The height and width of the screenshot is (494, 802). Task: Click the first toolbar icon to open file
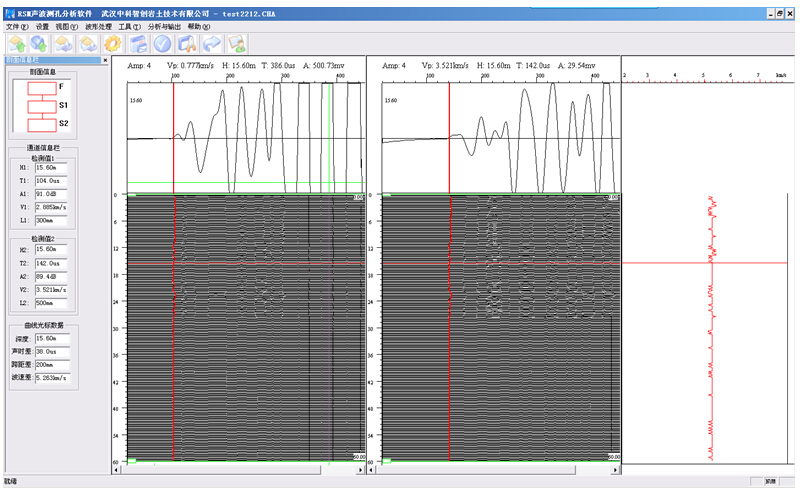16,44
